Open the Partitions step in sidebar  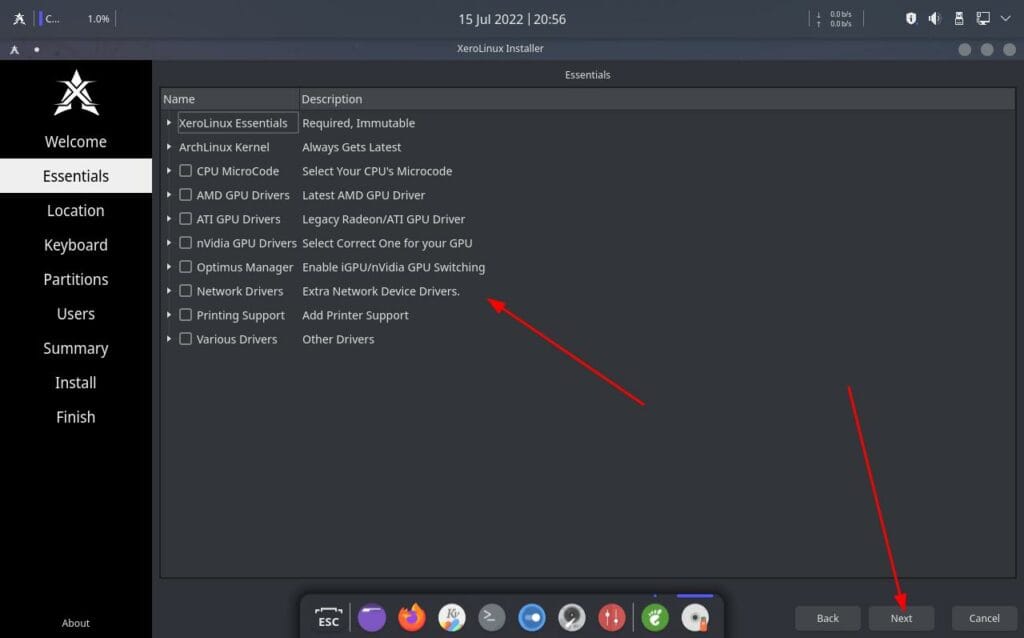click(76, 279)
